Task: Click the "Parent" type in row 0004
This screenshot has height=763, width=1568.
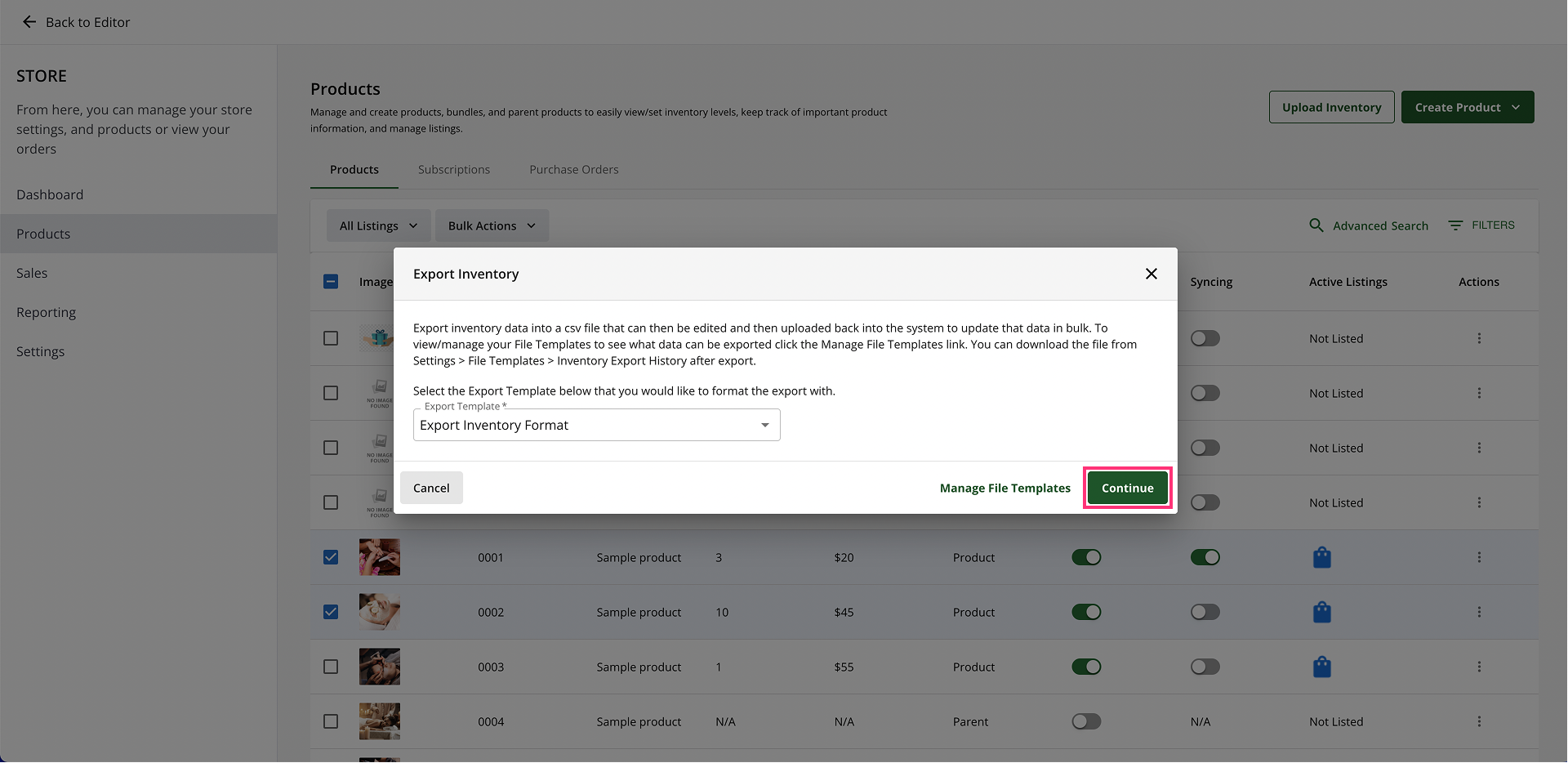Action: click(x=970, y=721)
